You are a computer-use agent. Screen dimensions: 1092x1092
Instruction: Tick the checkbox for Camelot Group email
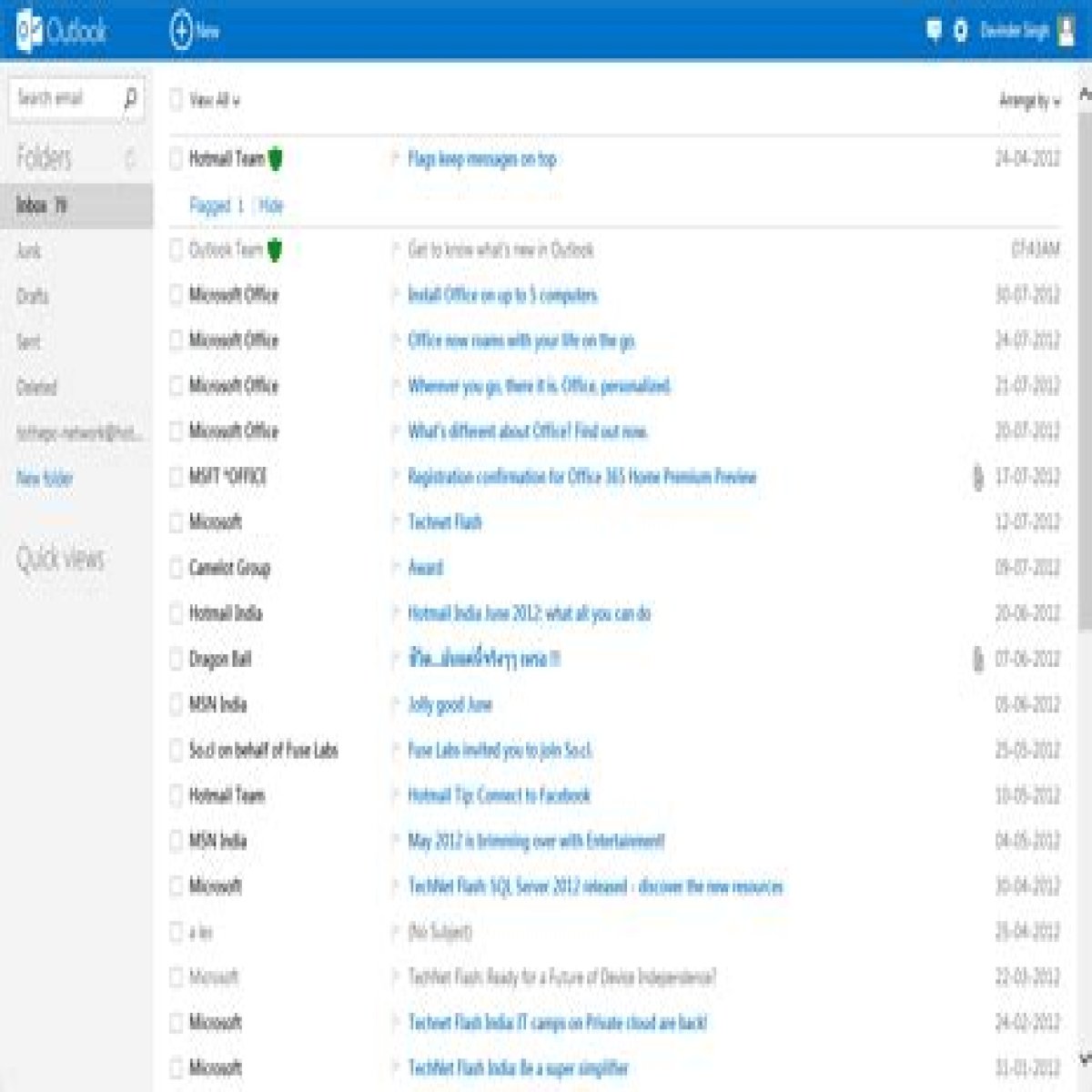point(177,568)
